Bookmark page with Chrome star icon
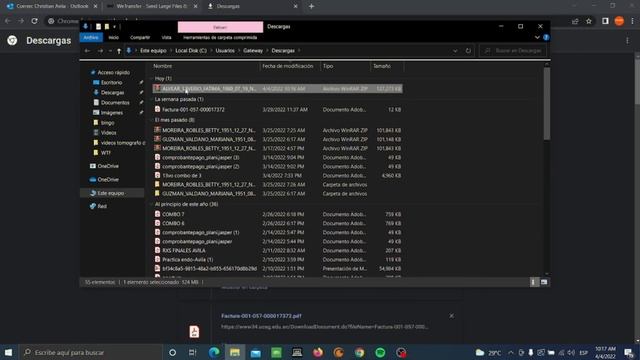This screenshot has height=360, width=640. coord(589,21)
